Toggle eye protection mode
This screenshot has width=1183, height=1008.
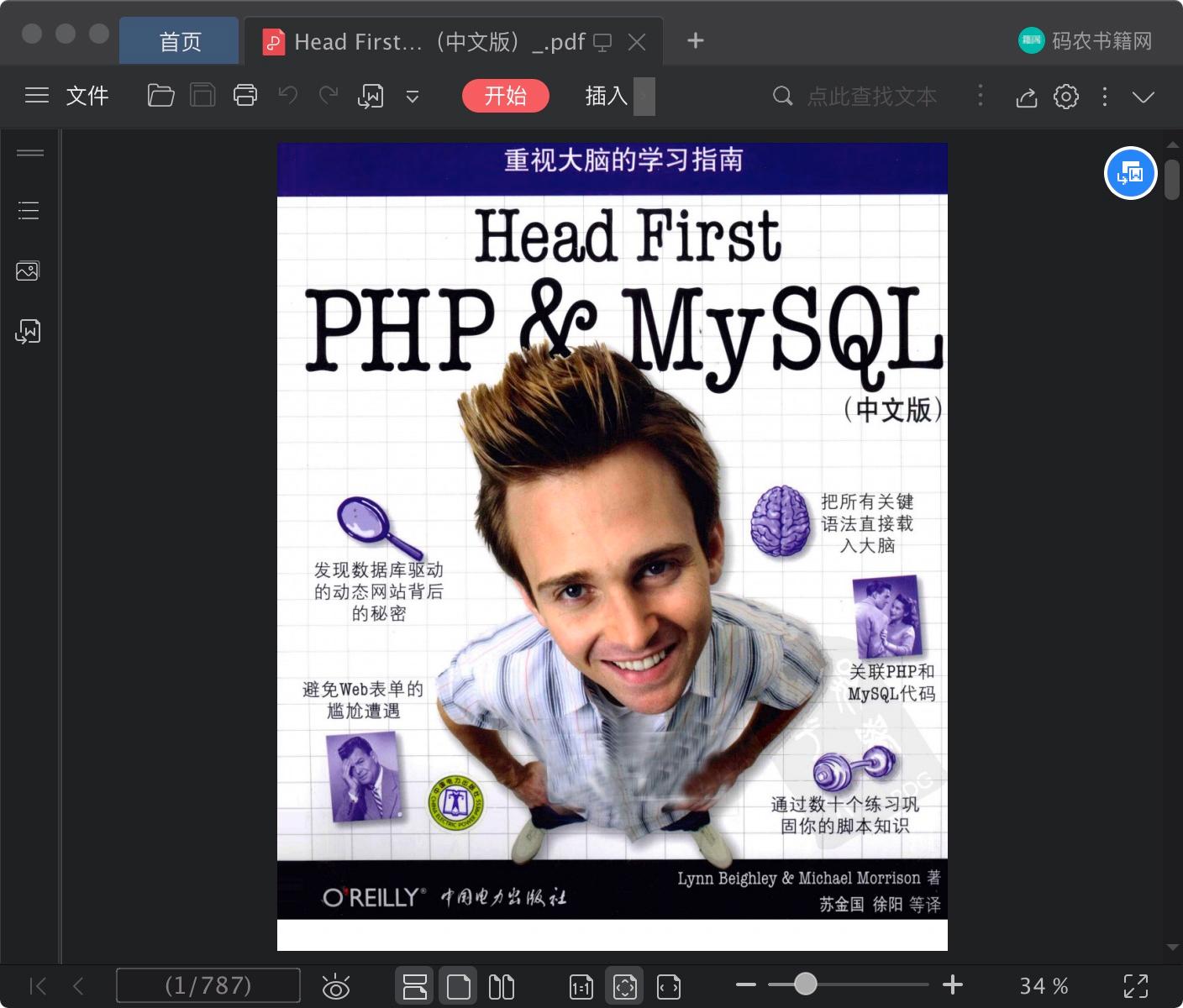336,986
